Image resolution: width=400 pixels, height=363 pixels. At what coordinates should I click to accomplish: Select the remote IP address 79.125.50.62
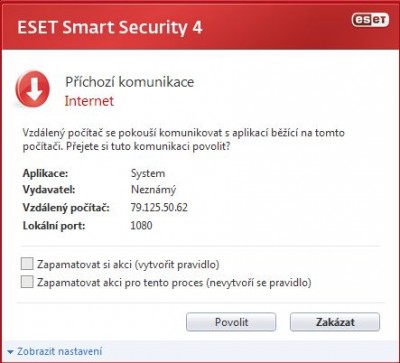[x=159, y=208]
